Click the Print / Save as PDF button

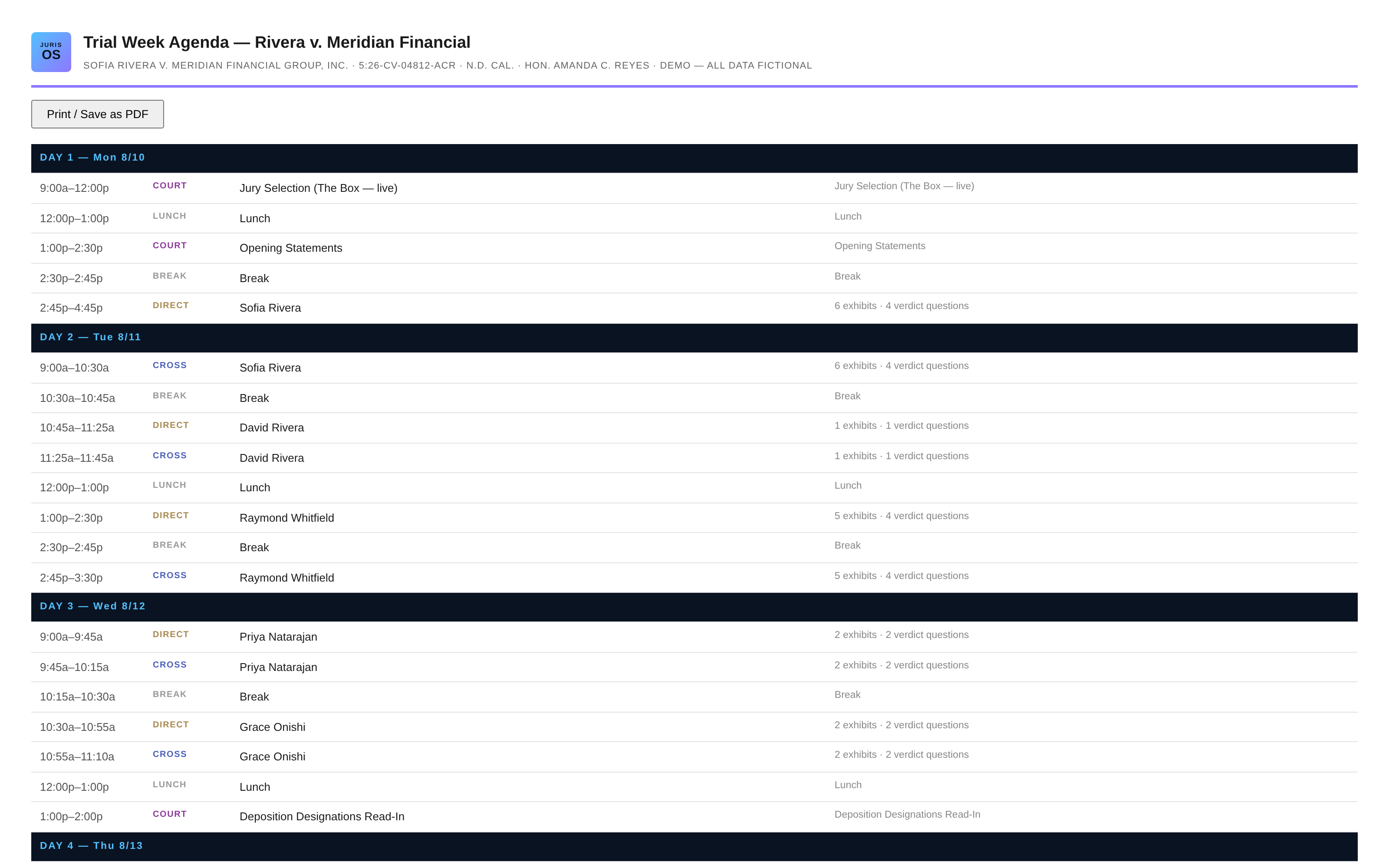coord(98,114)
